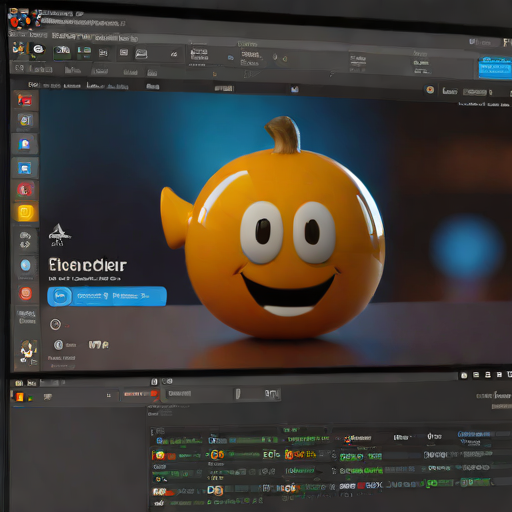This screenshot has height=512, width=512.
Task: Click the orange round icon at viewport's top right
Action: click(x=430, y=89)
